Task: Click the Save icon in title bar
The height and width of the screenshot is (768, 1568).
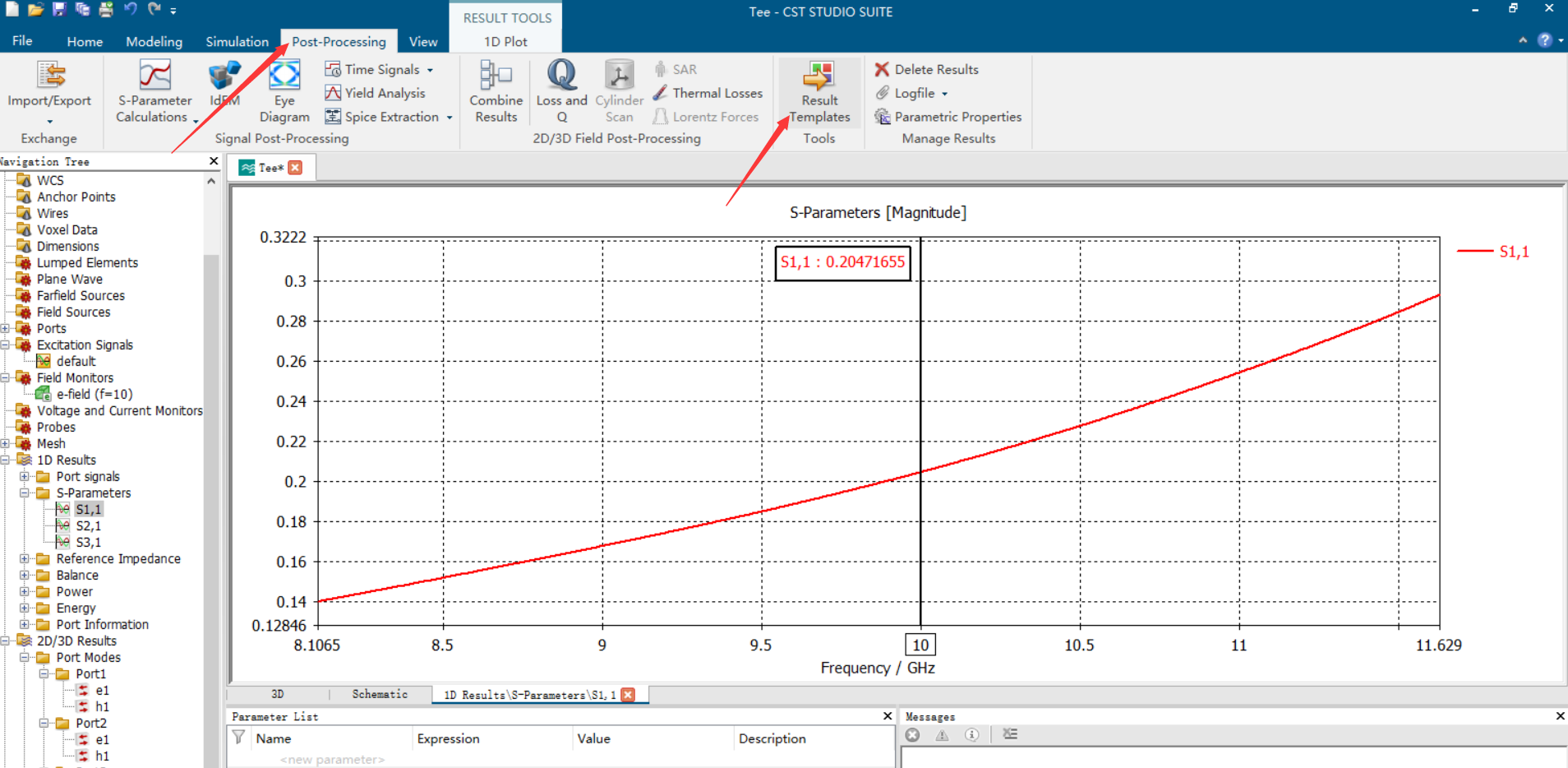Action: coord(59,10)
